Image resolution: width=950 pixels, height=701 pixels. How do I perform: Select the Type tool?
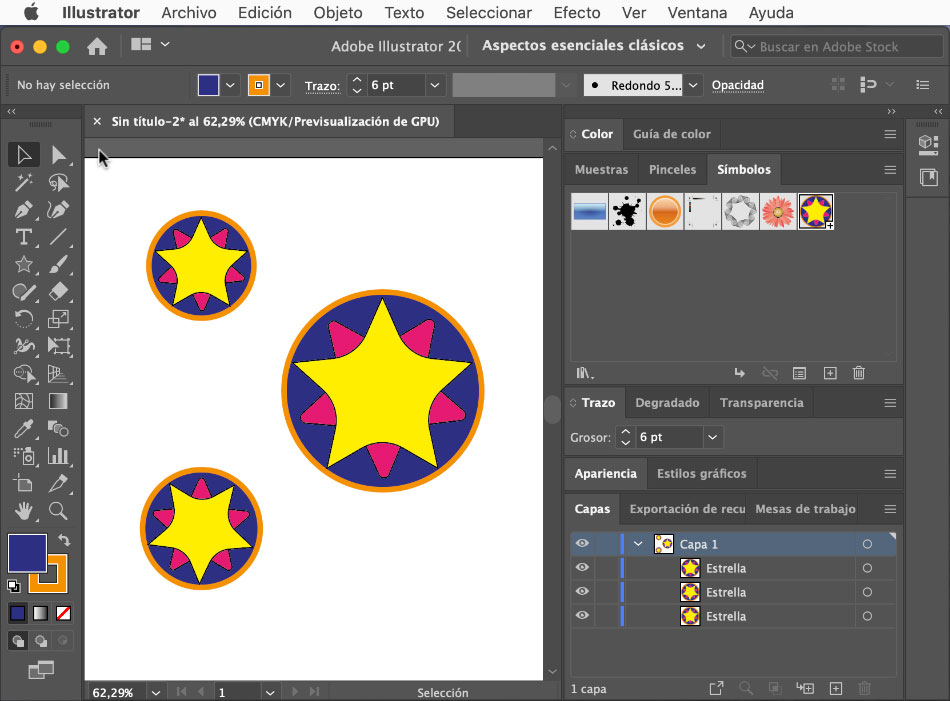(24, 237)
